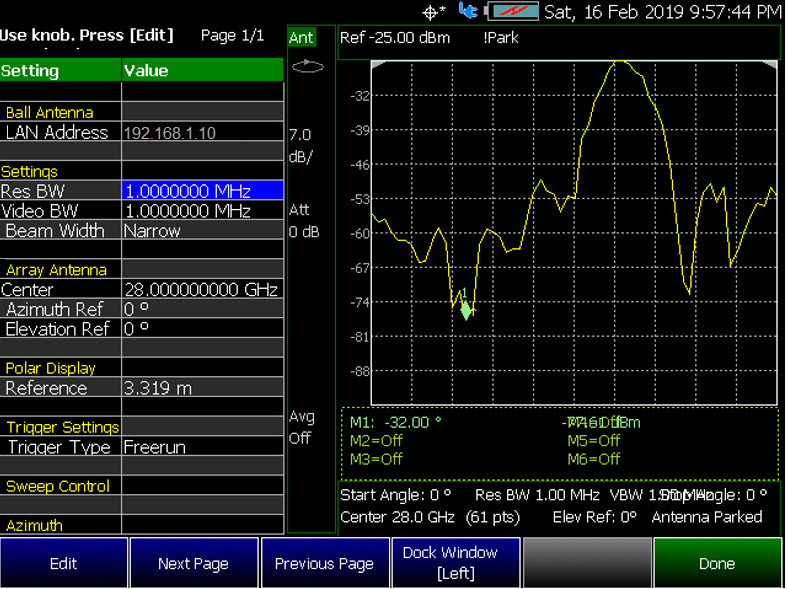
Task: Click the Start Angle: 0 ° readout
Action: click(x=396, y=495)
